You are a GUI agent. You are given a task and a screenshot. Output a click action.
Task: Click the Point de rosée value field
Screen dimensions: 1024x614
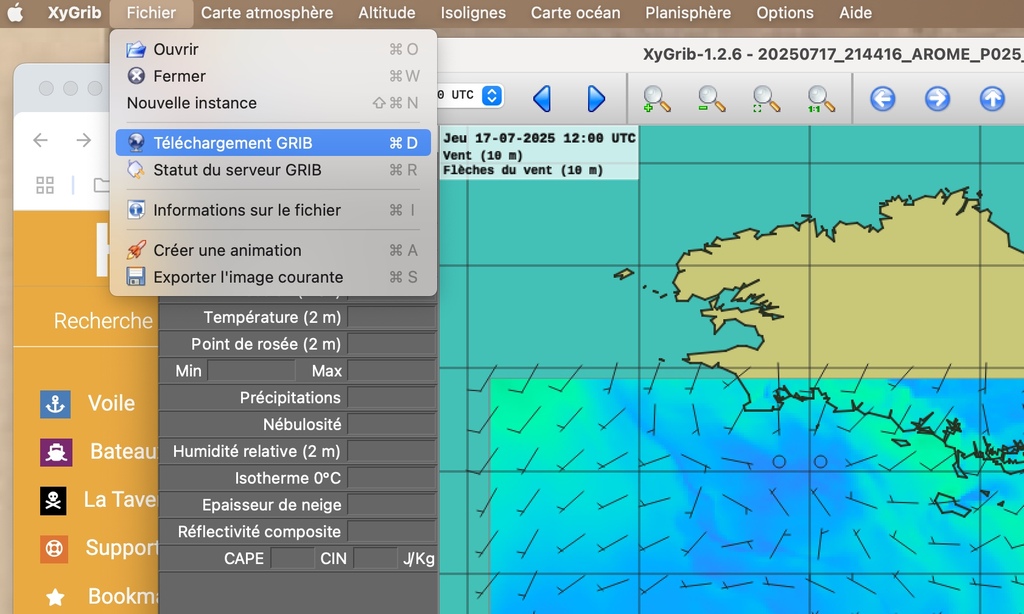click(392, 344)
